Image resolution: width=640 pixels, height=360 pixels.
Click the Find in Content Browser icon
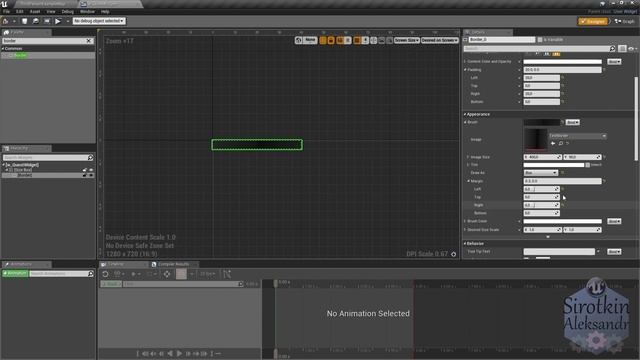(x=36, y=21)
